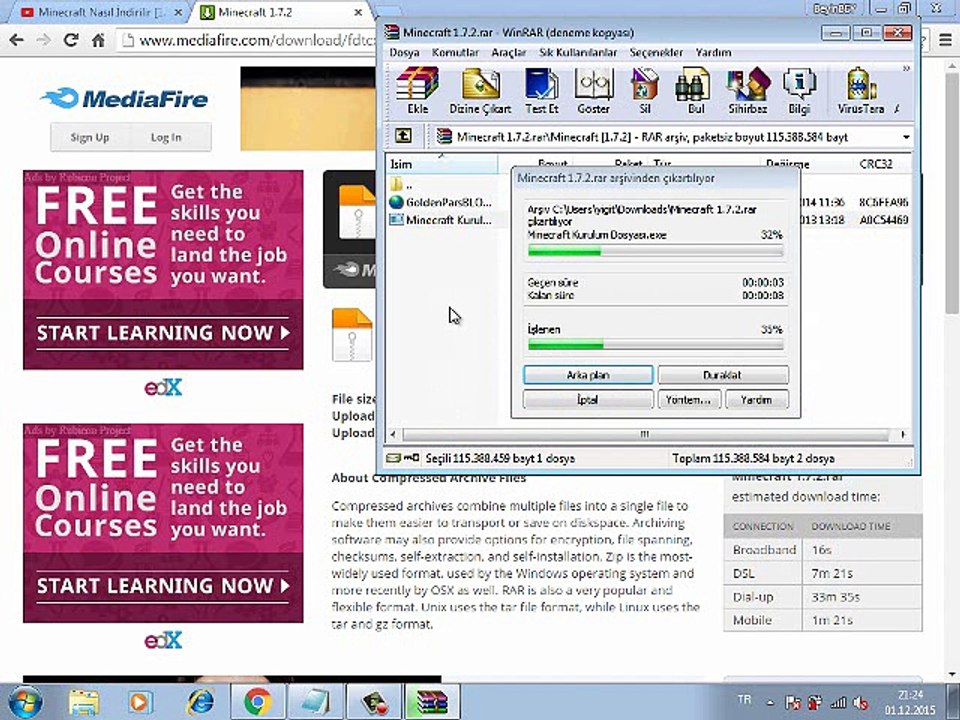Image resolution: width=960 pixels, height=720 pixels.
Task: Click START LEARNING NOW in the lower edX ad
Action: pos(163,586)
